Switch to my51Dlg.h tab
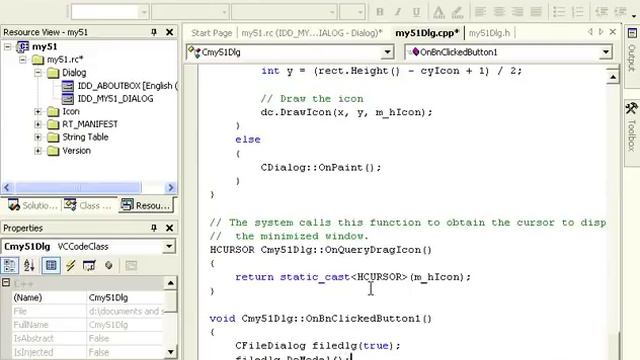This screenshot has width=640, height=360. [x=489, y=33]
